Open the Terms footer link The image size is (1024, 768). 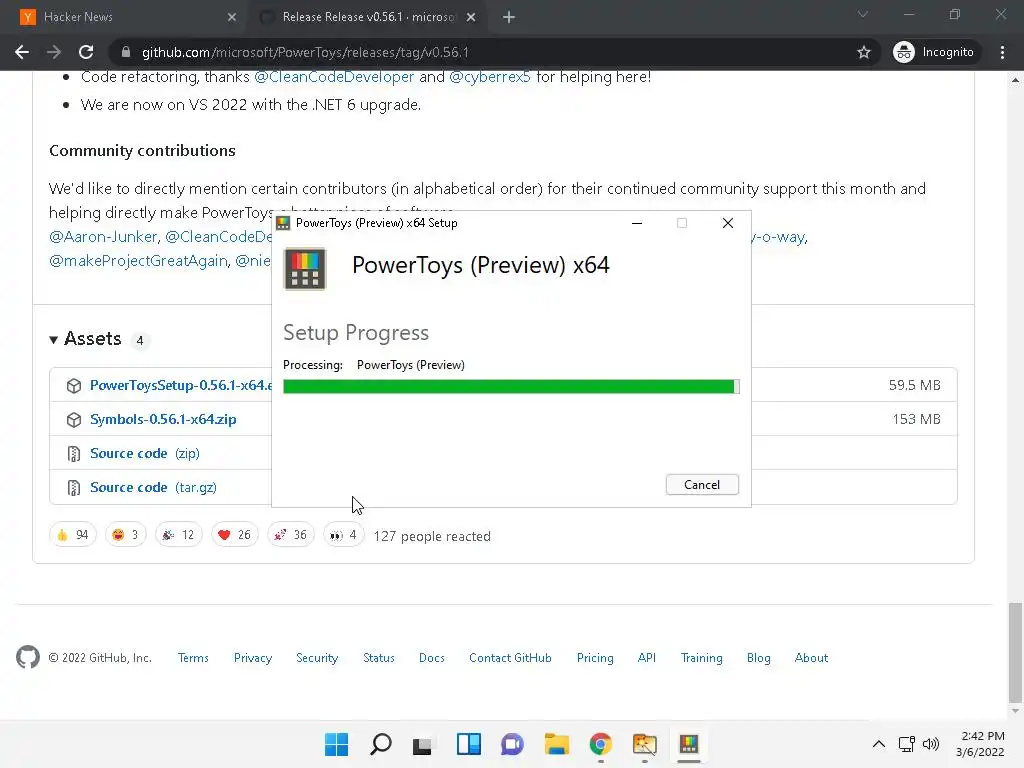click(x=193, y=658)
